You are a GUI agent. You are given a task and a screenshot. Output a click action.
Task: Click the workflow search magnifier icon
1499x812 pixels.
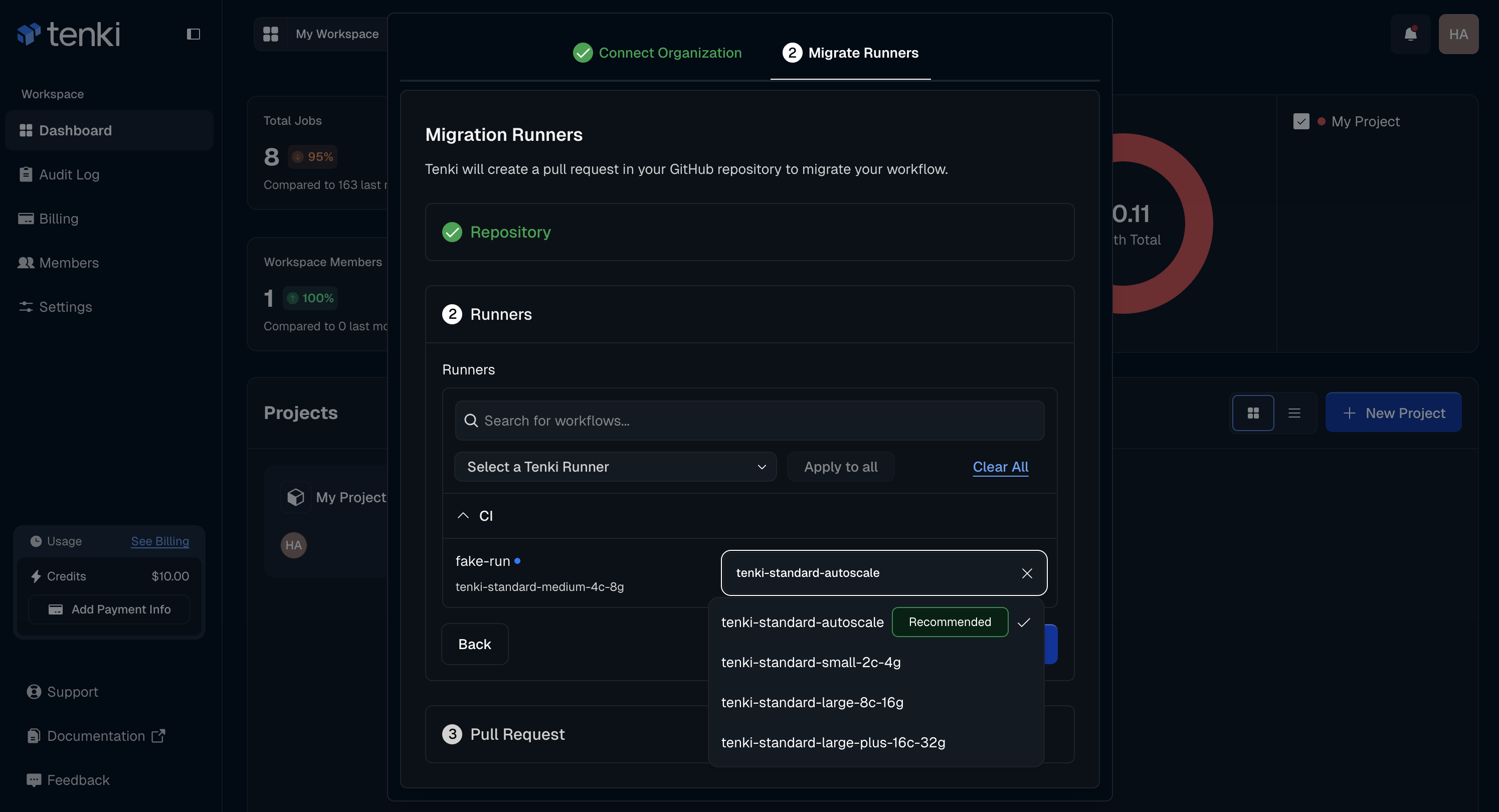coord(471,421)
